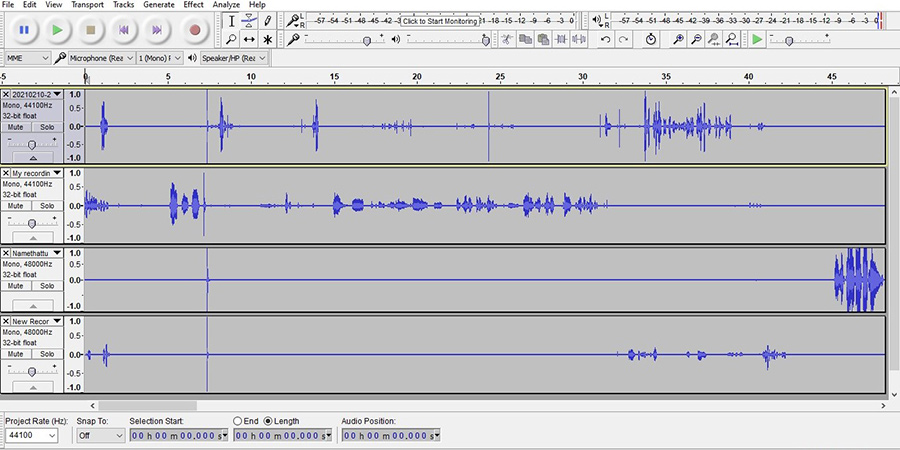The height and width of the screenshot is (450, 900).
Task: Open the Speaker/HP playback device dropdown
Action: (234, 58)
